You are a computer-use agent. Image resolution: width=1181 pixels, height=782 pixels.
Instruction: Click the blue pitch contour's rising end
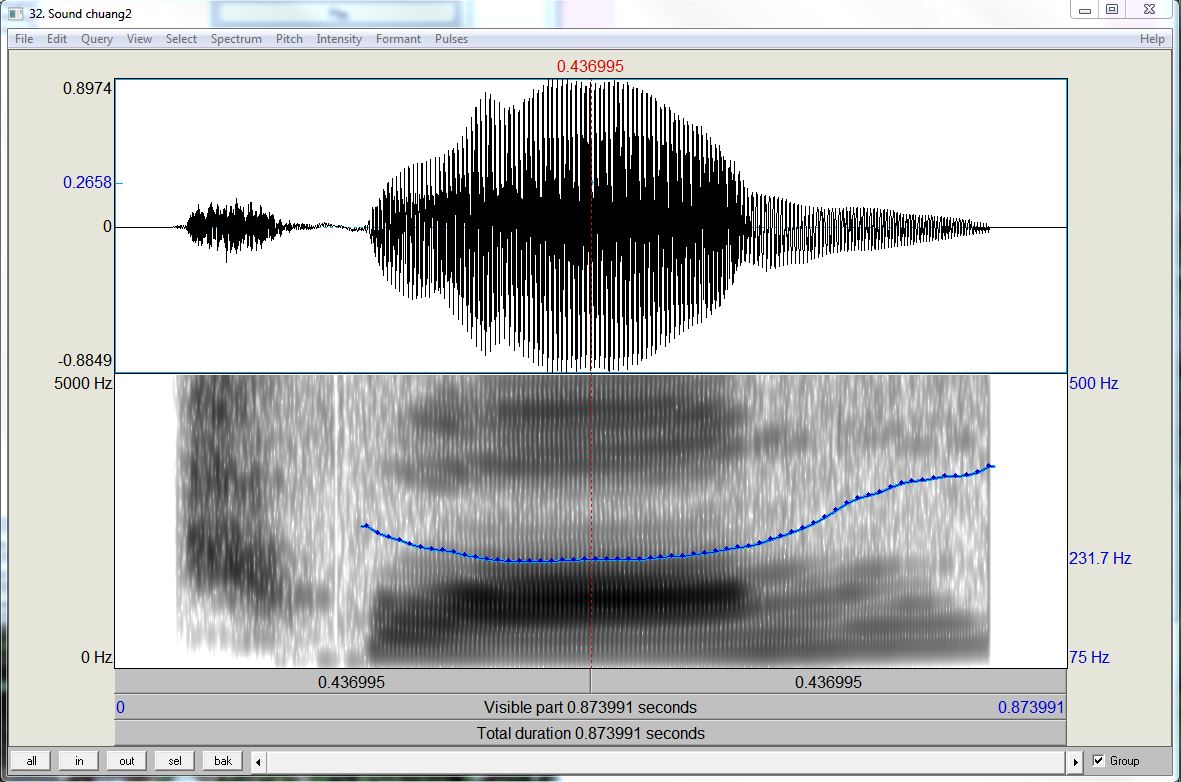coord(990,466)
